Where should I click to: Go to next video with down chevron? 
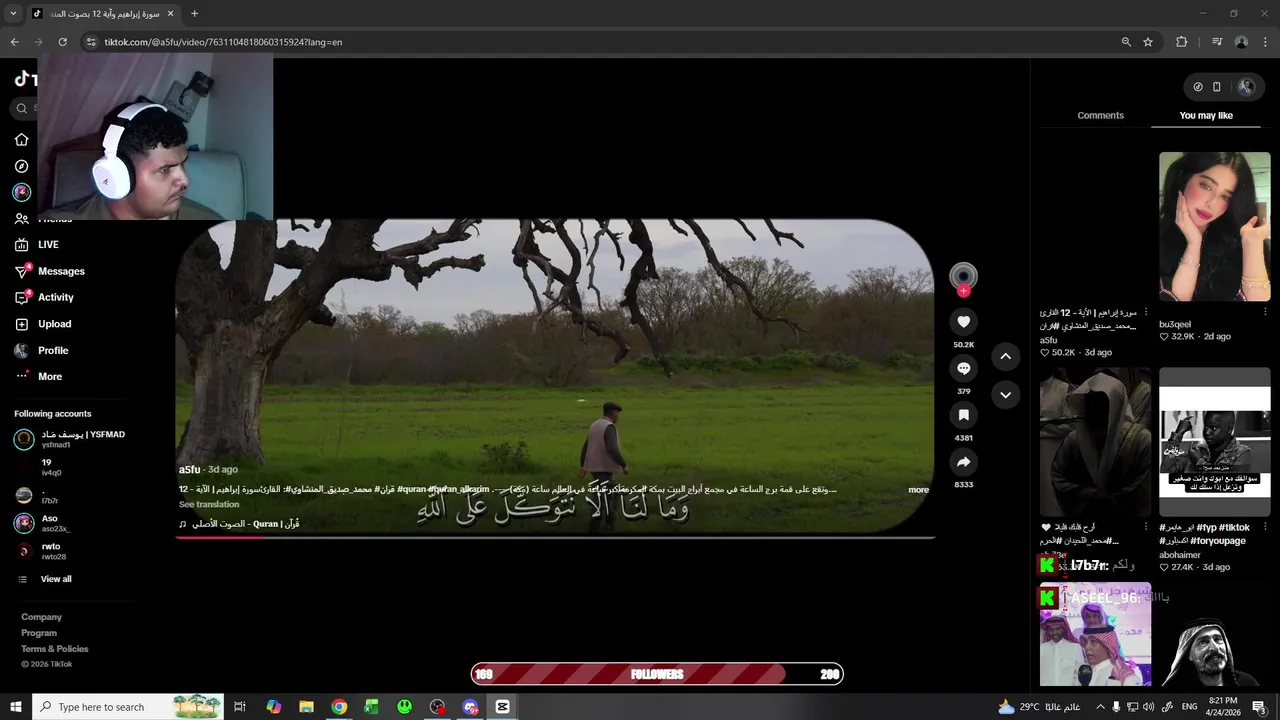coord(1005,395)
